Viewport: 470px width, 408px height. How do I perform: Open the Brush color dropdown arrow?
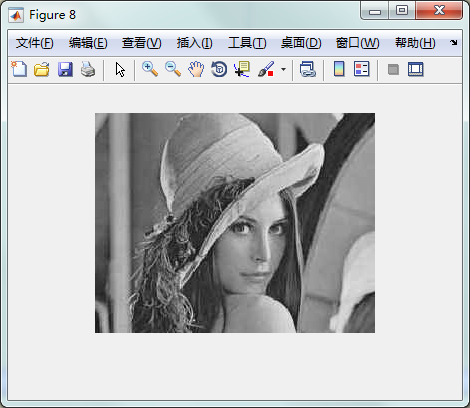point(283,69)
